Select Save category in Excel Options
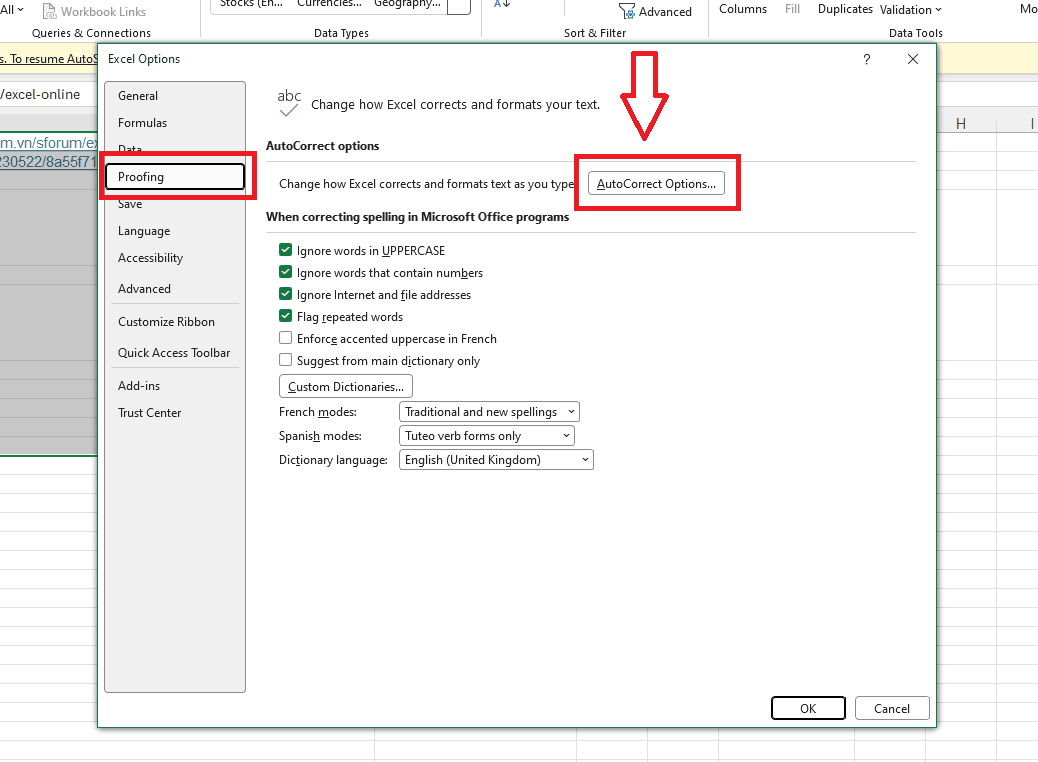 [x=175, y=204]
